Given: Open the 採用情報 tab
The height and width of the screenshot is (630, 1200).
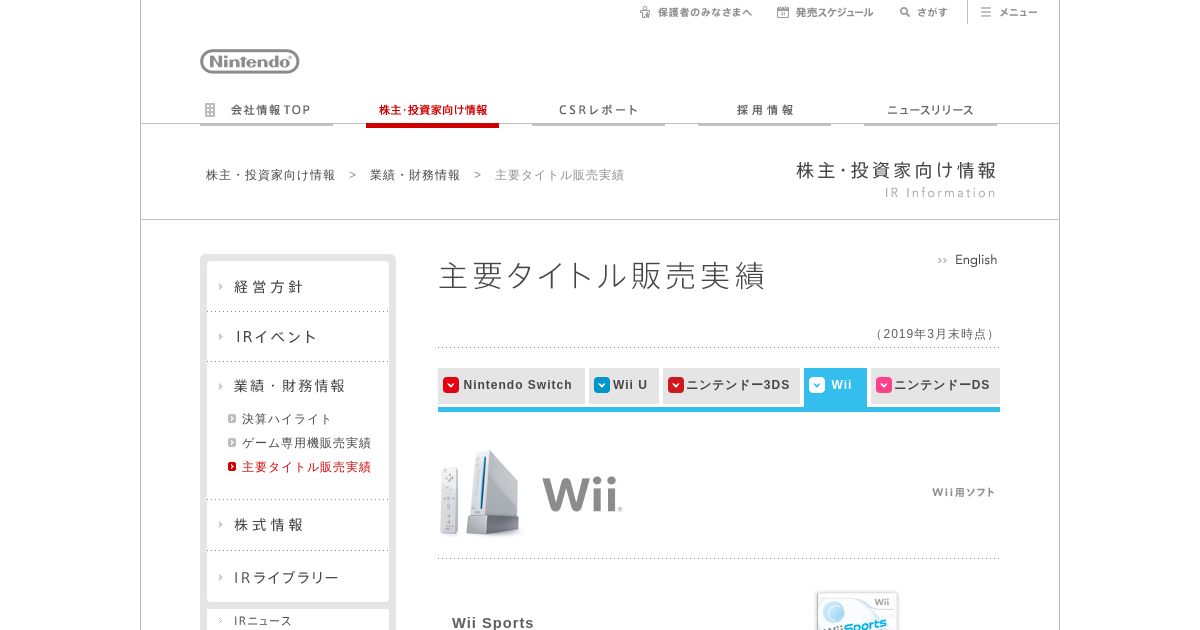Looking at the screenshot, I should (764, 111).
